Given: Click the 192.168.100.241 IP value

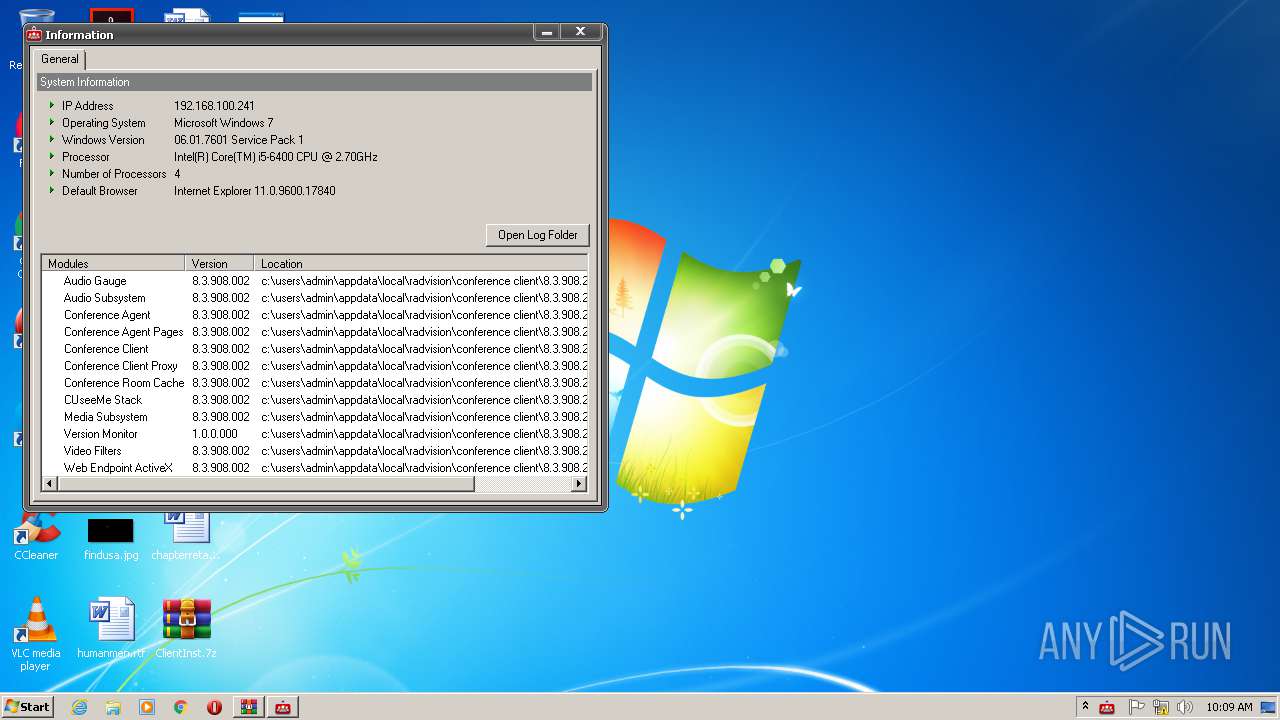Looking at the screenshot, I should point(214,106).
